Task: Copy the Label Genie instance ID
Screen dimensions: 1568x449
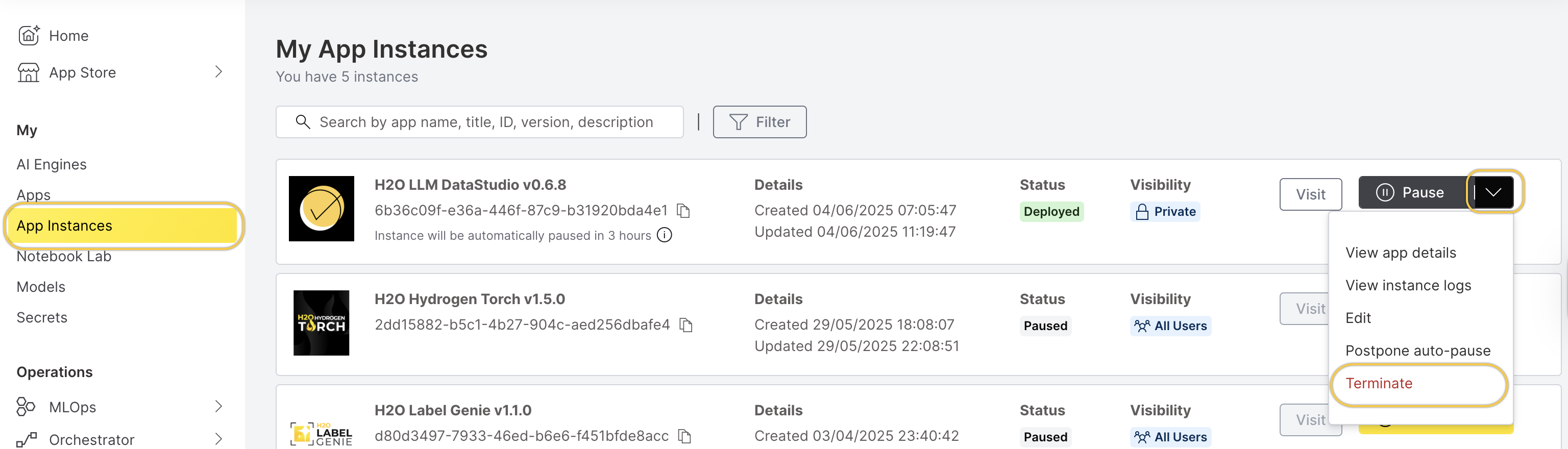Action: [685, 436]
